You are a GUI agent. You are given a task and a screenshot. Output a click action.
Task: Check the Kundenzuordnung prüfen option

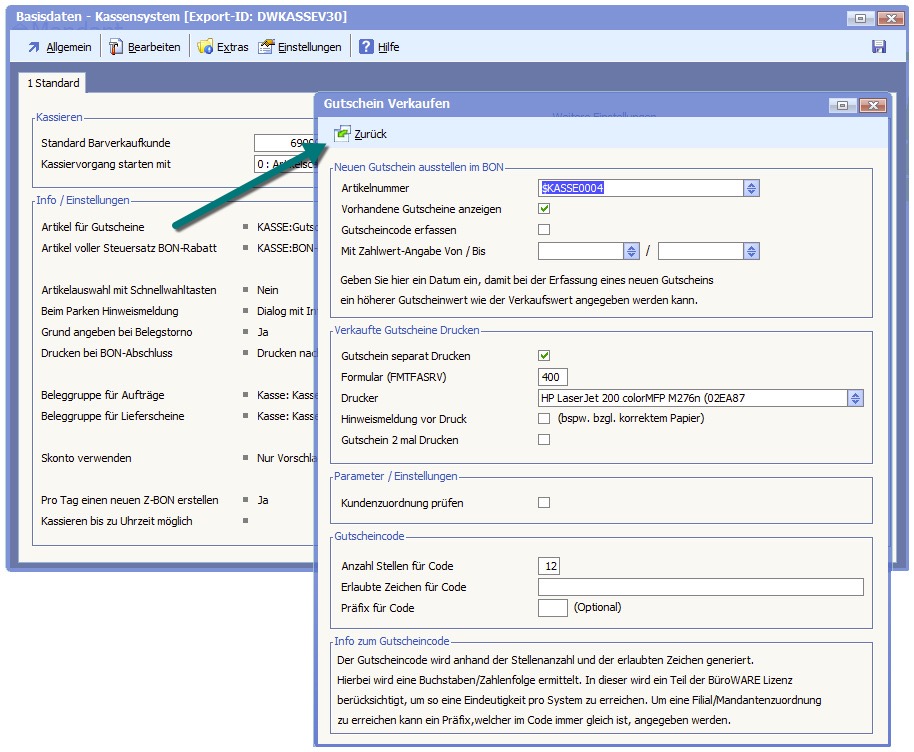[x=544, y=503]
